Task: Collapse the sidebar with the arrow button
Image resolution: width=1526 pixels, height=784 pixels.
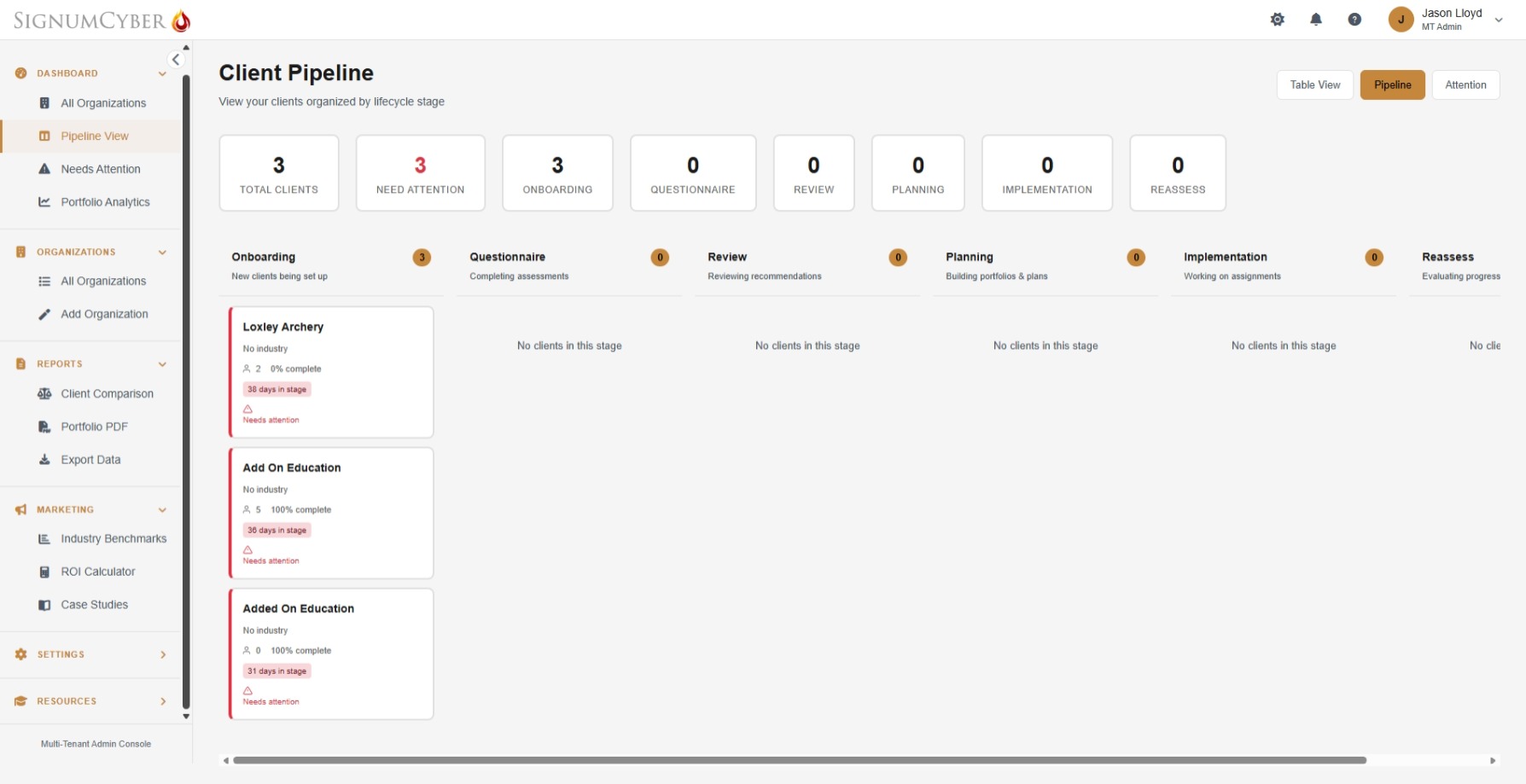Action: coord(176,59)
